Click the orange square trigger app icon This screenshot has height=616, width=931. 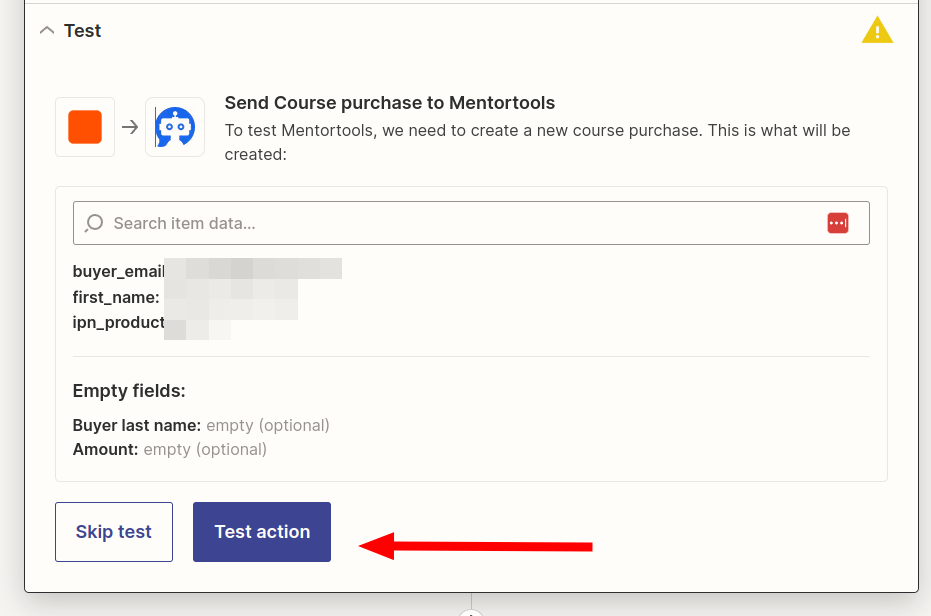click(x=85, y=127)
